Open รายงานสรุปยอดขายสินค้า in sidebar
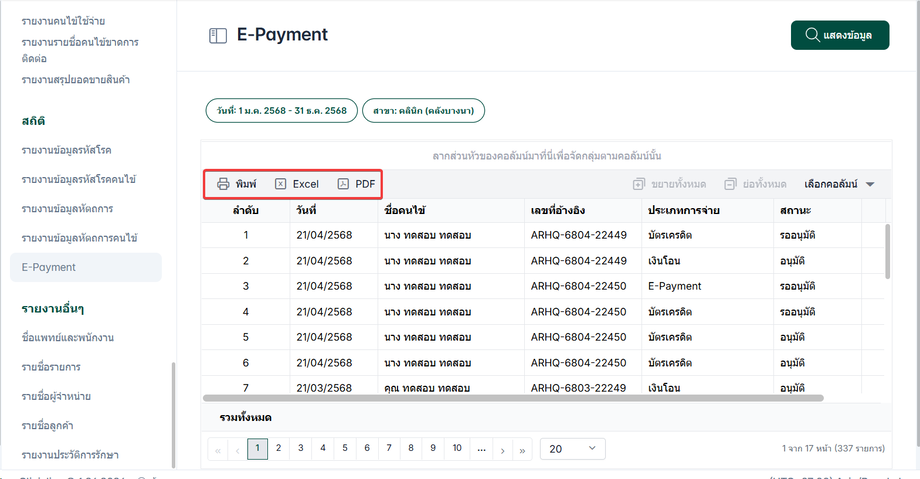 coord(76,80)
